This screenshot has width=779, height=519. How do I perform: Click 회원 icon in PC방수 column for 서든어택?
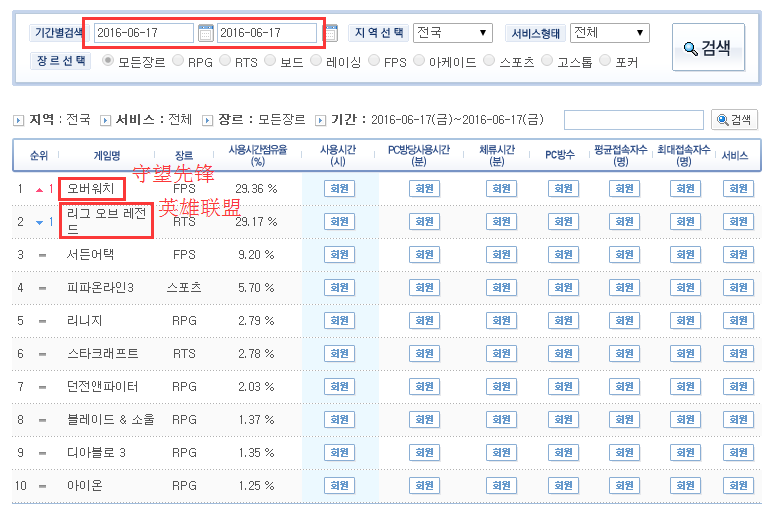[x=563, y=255]
